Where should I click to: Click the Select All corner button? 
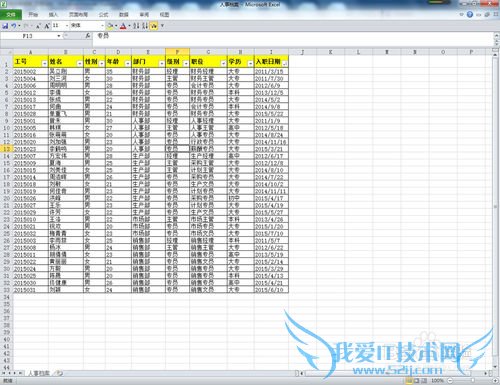click(x=6, y=52)
